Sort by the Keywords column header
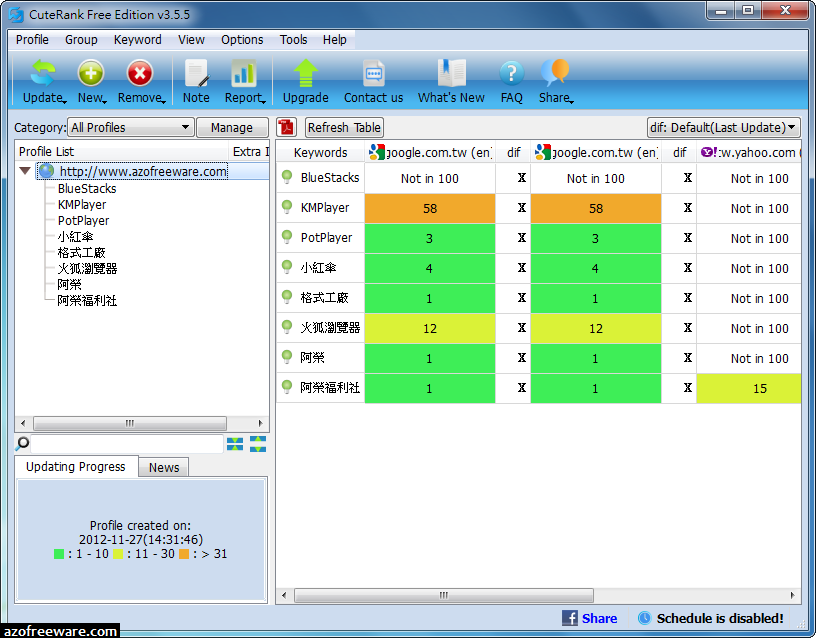The height and width of the screenshot is (638, 816). [x=320, y=152]
